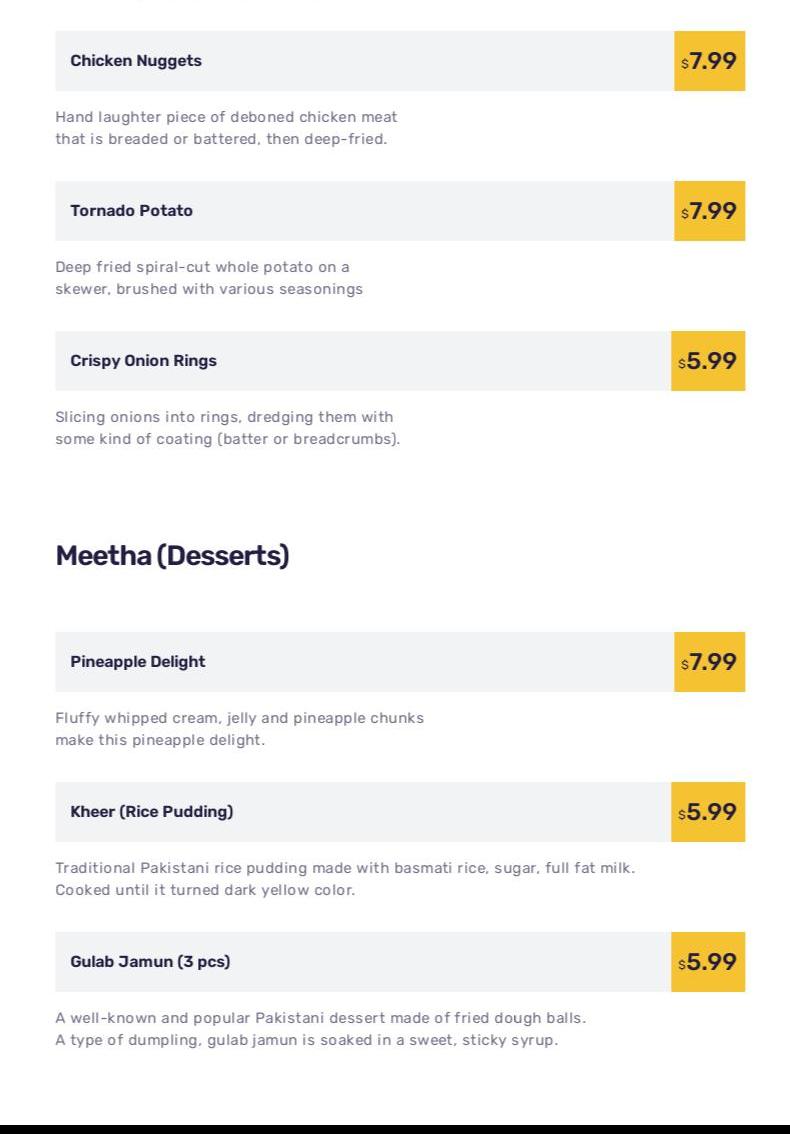Click the Chicken Nuggets item title
This screenshot has width=790, height=1134.
[136, 61]
